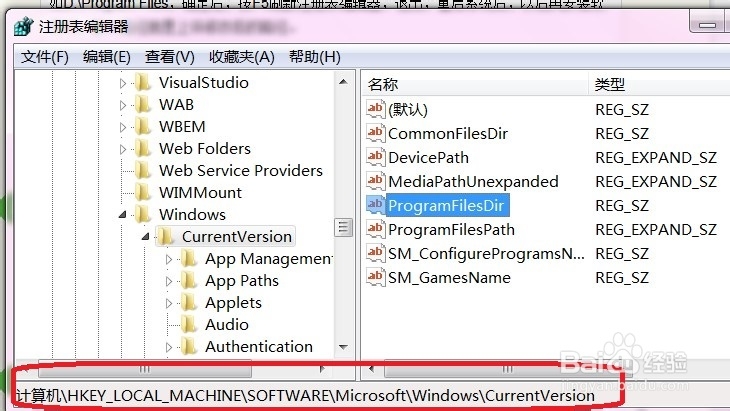Click the values pane horizontal scrollbar thumb
The image size is (730, 411).
click(508, 370)
